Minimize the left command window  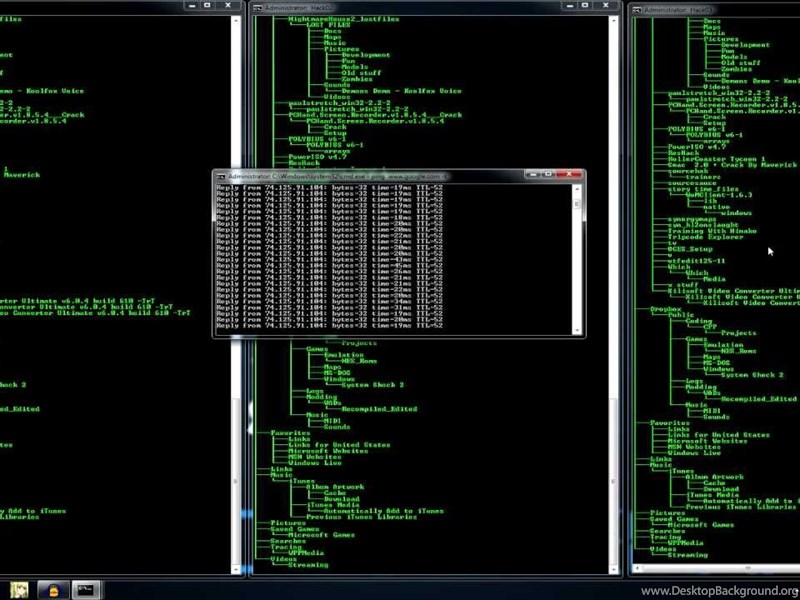192,5
